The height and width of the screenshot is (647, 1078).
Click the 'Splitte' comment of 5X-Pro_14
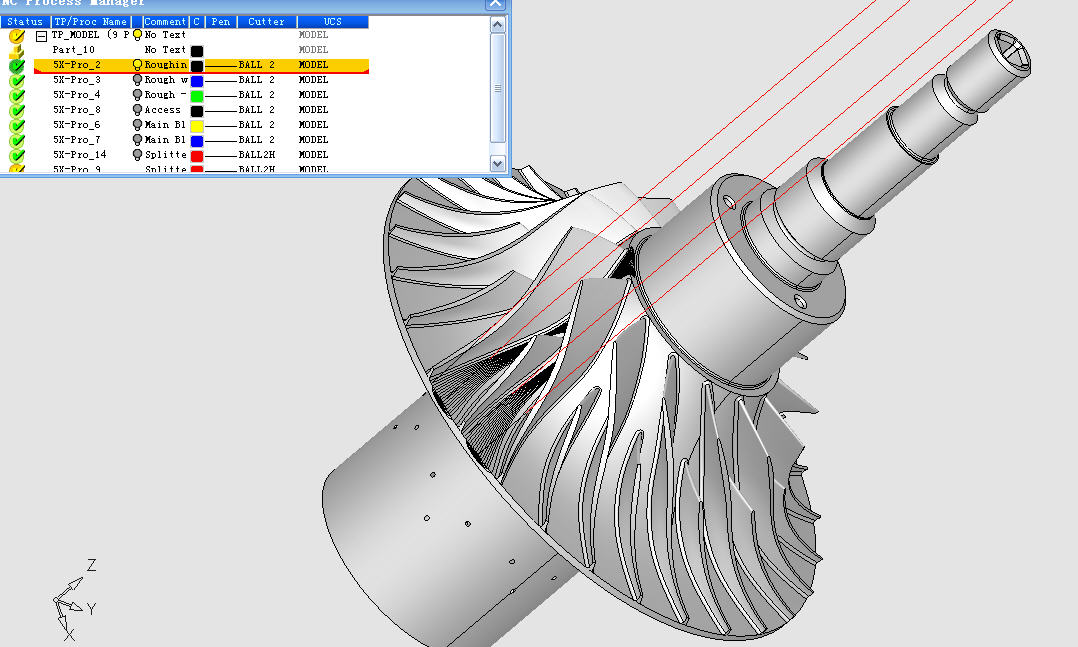(x=166, y=155)
